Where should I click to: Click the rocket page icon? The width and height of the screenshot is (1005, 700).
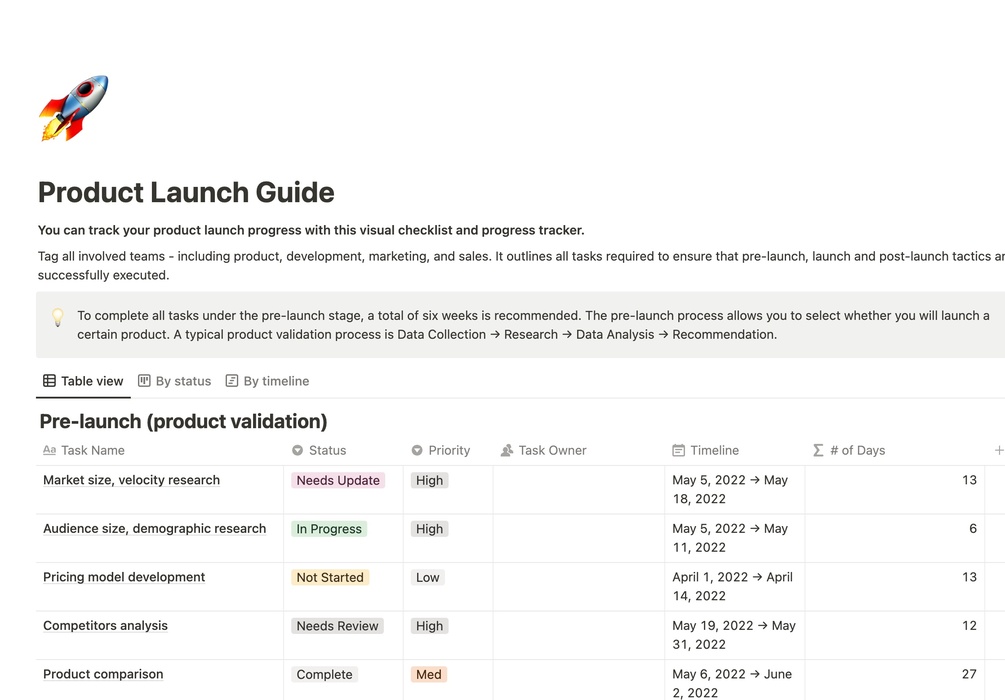(x=73, y=108)
